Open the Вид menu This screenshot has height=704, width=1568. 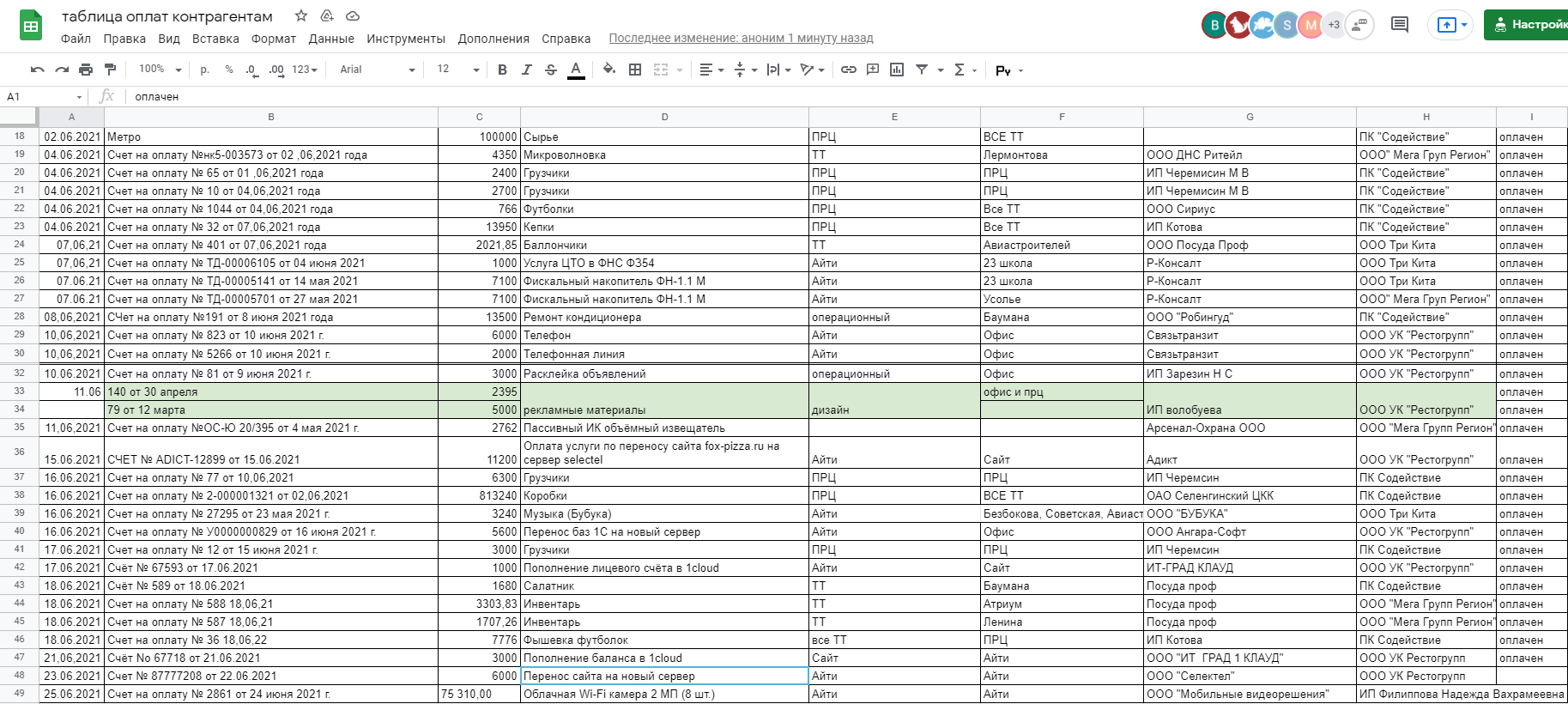tap(169, 39)
